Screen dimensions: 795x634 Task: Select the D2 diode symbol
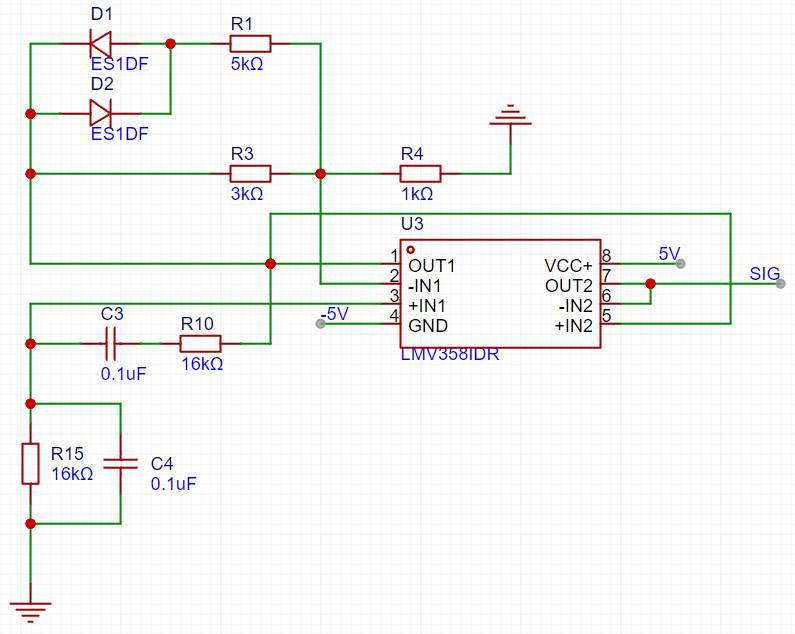(100, 113)
